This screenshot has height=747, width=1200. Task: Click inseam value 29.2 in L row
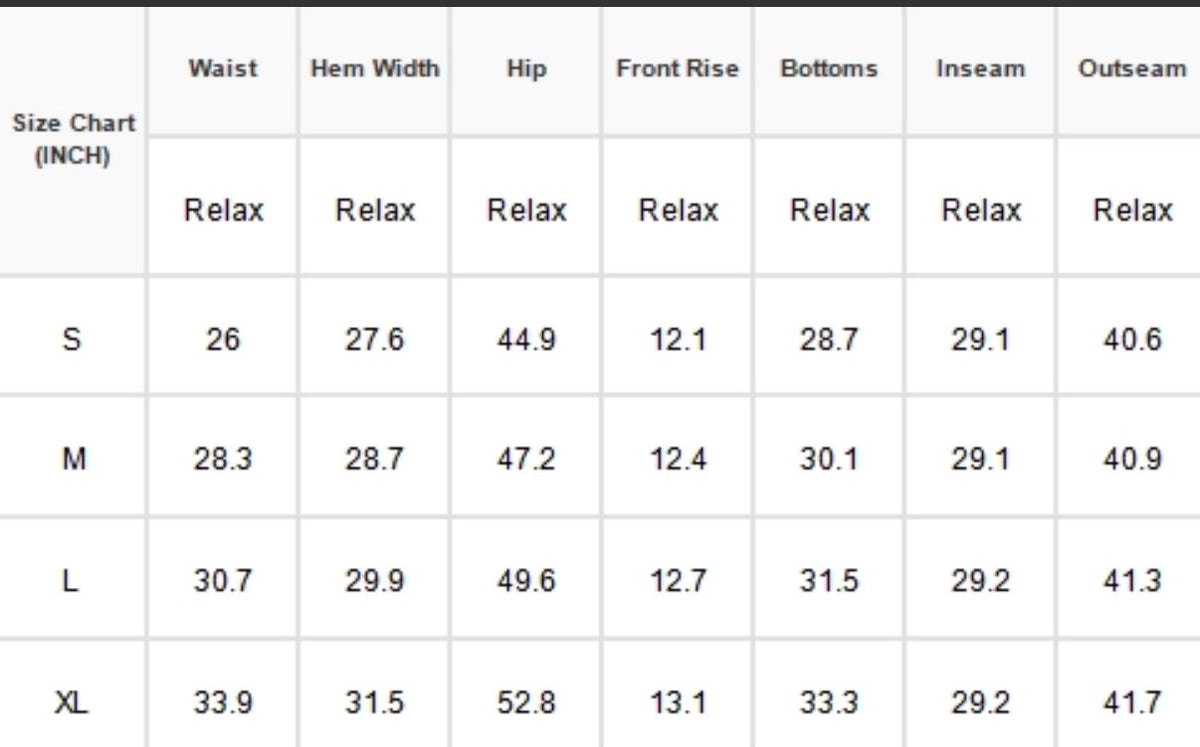pyautogui.click(x=981, y=580)
